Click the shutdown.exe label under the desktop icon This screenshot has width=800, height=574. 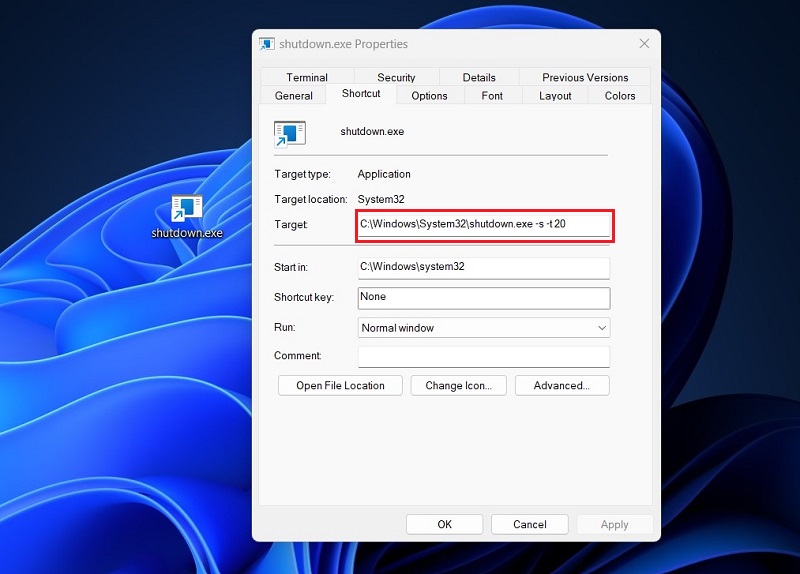187,233
